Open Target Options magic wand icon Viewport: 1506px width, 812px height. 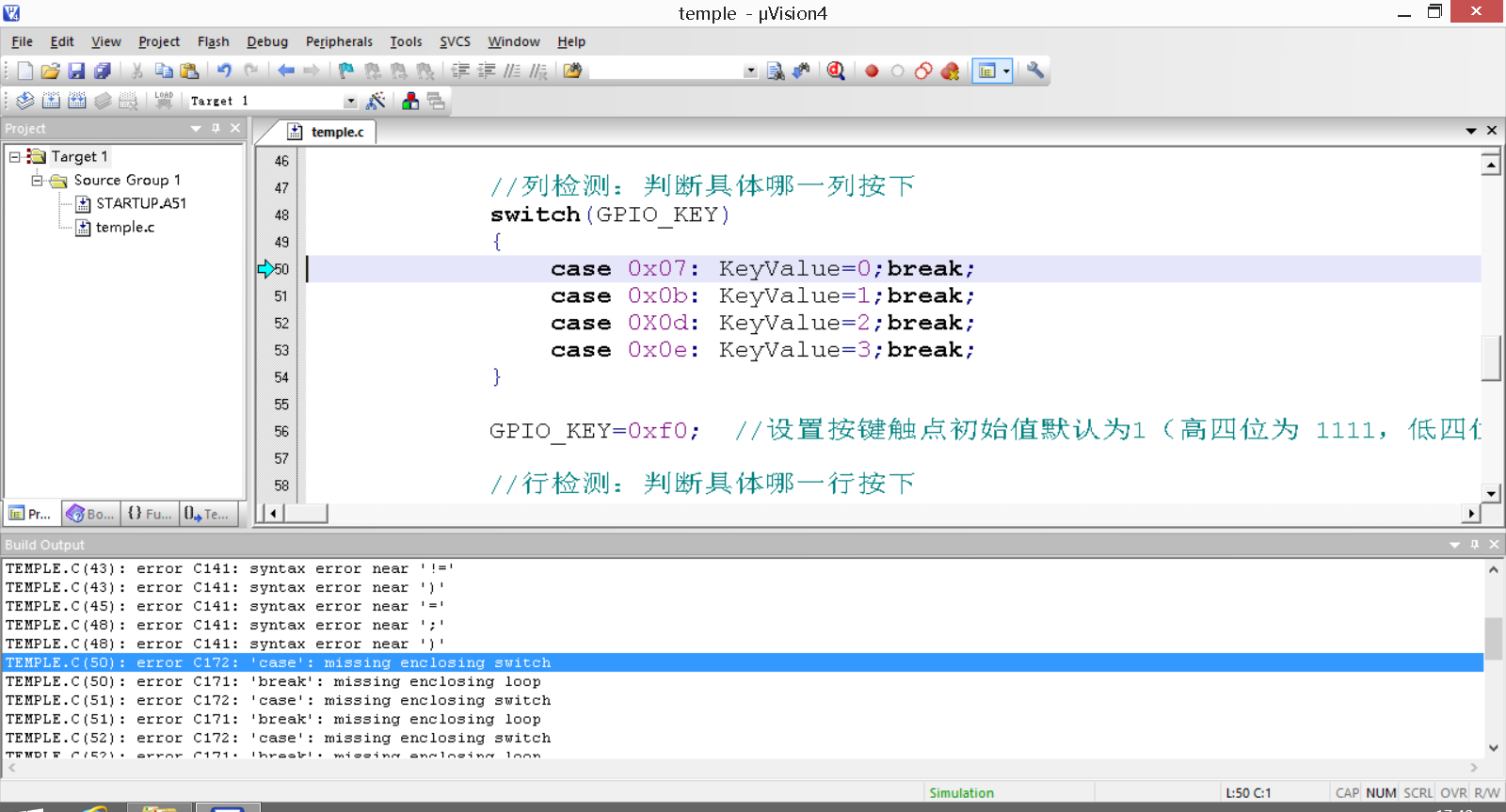(x=376, y=101)
